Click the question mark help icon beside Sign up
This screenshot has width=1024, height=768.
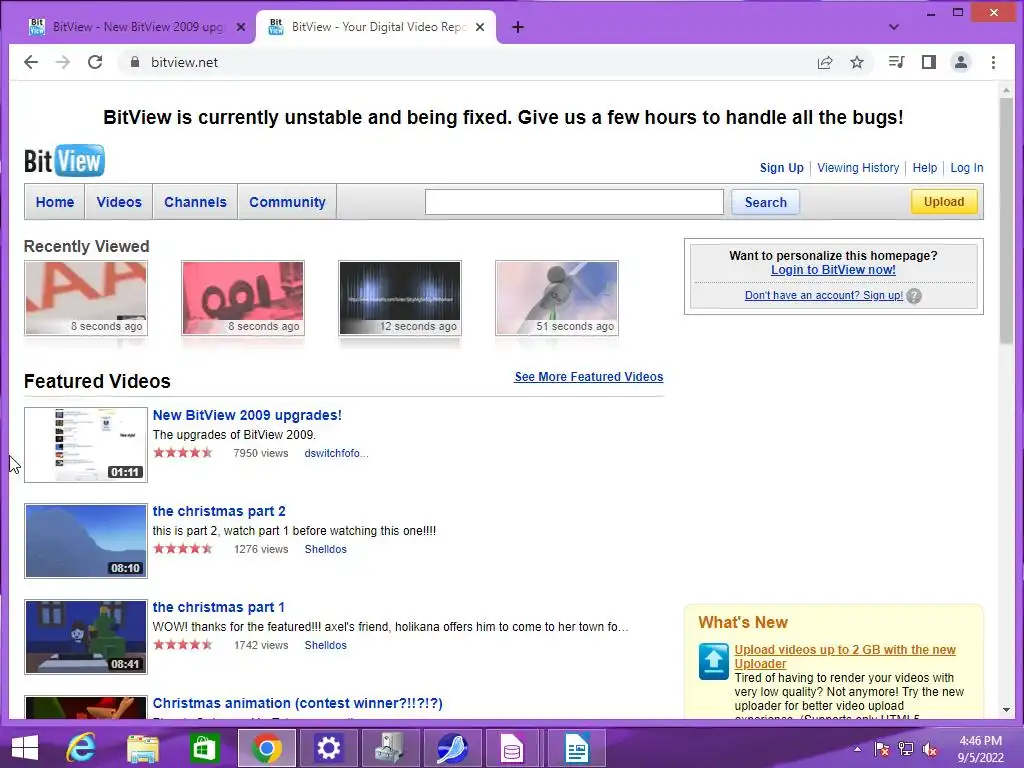coord(914,296)
